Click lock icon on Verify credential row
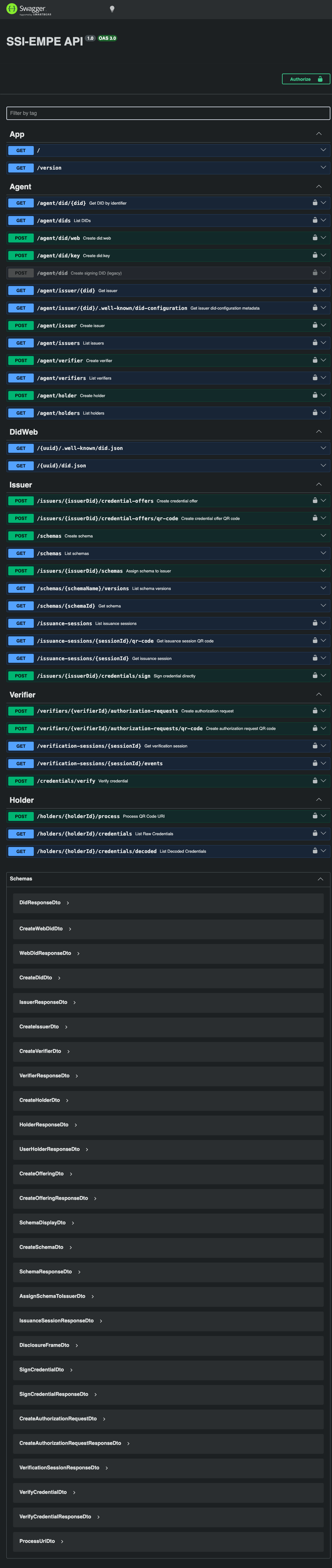332x1568 pixels. [x=315, y=781]
